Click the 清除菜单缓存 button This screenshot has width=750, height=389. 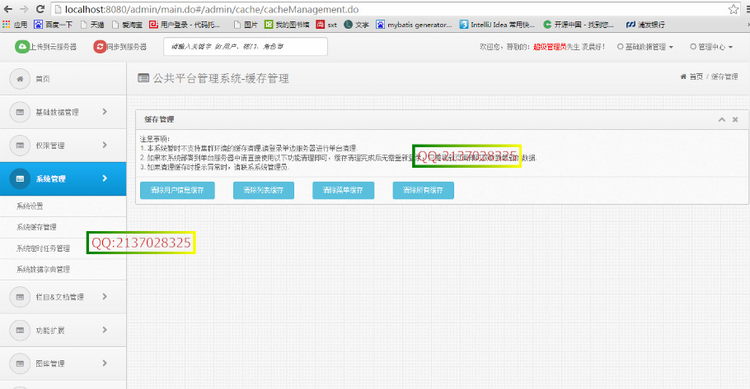point(343,190)
